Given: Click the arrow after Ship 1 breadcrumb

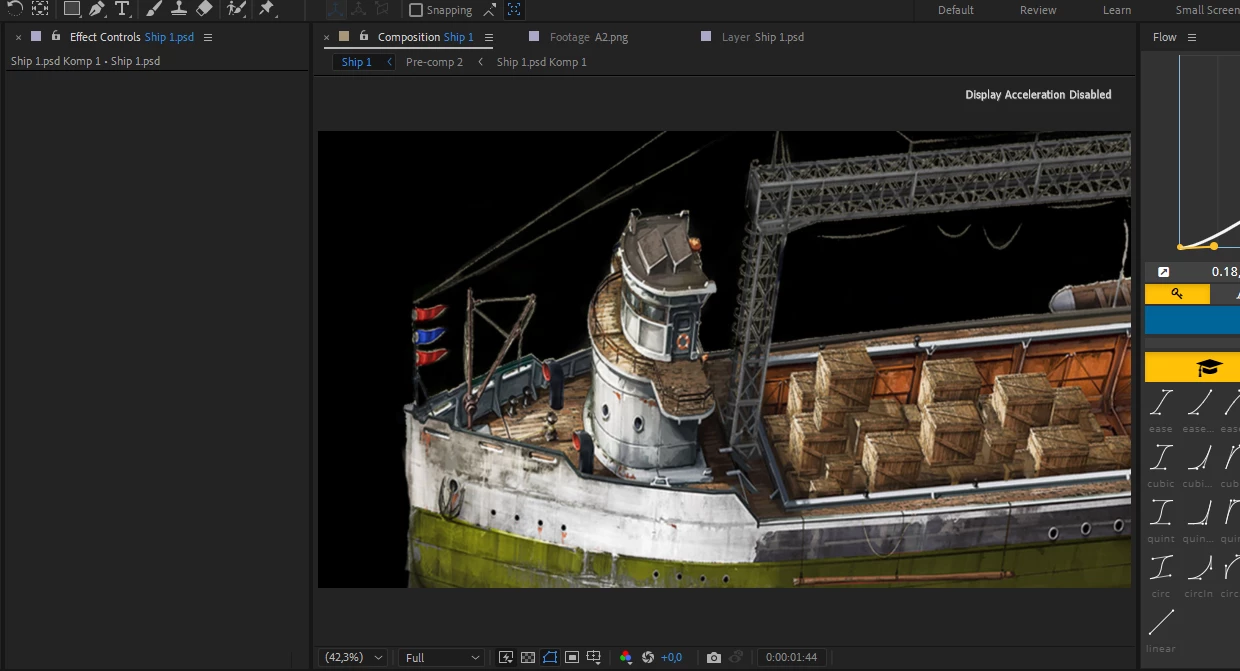Looking at the screenshot, I should point(389,62).
